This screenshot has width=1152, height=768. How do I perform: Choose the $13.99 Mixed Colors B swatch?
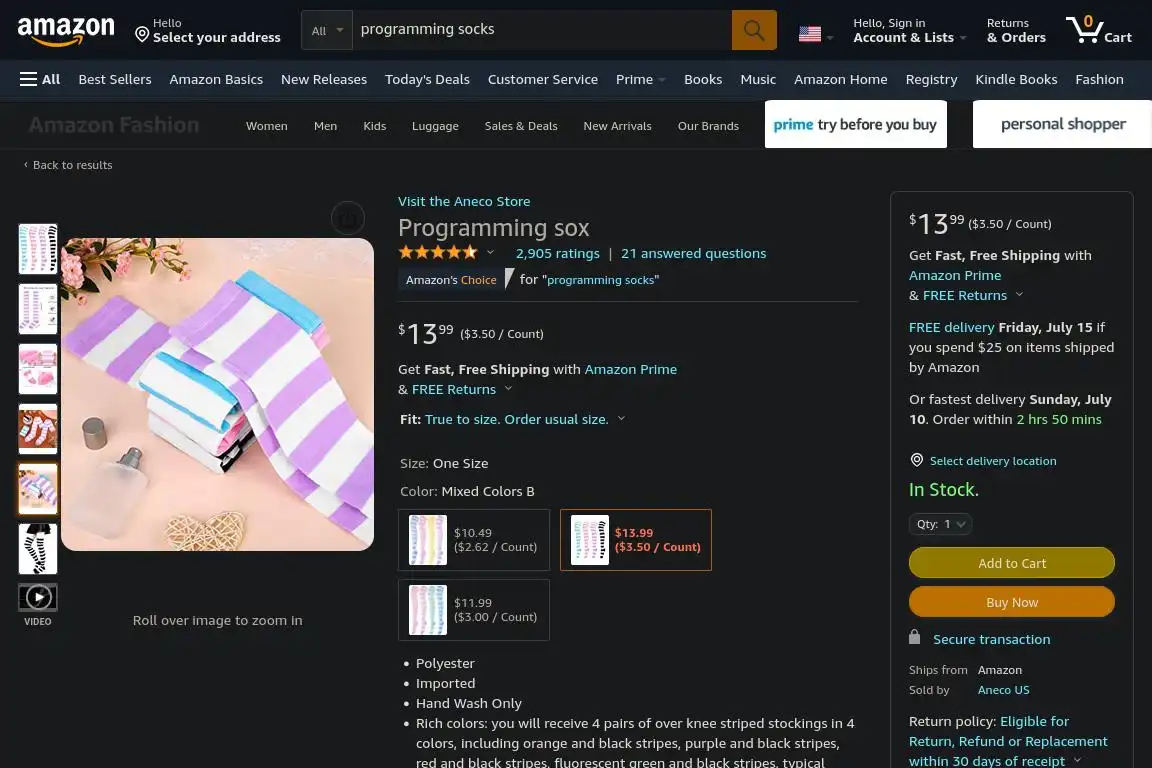(636, 540)
